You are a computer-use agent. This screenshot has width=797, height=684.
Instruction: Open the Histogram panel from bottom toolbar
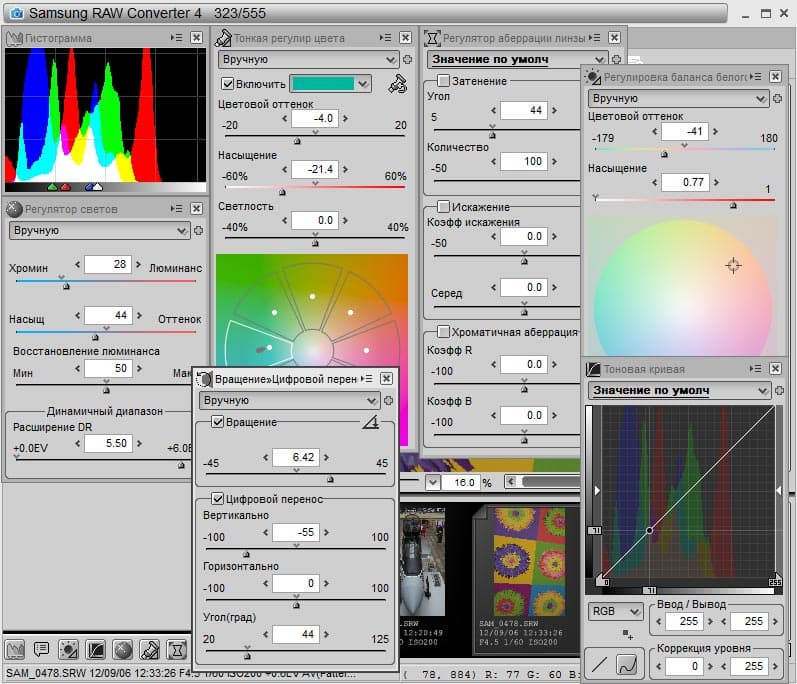tap(15, 649)
